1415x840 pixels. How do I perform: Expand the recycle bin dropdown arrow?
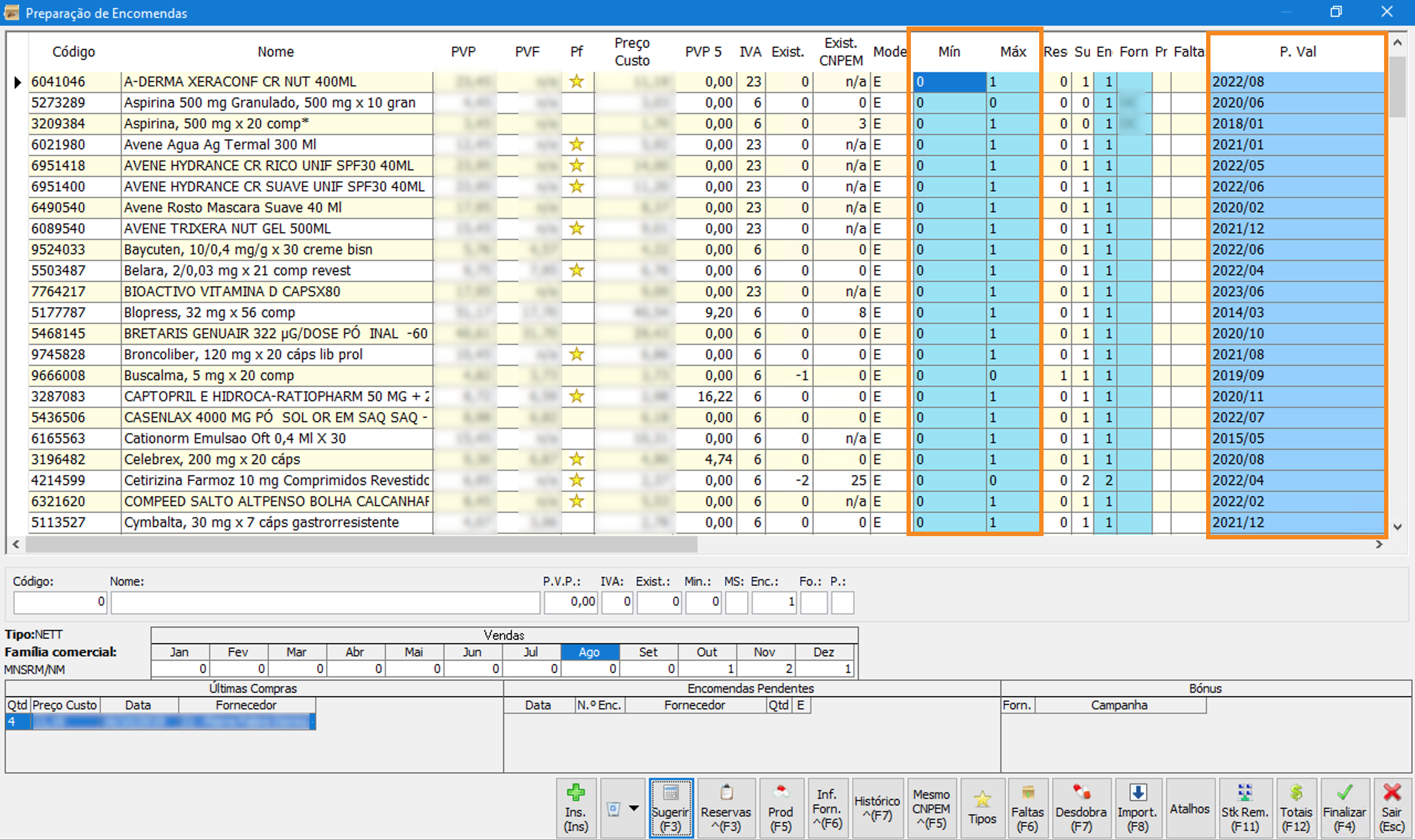[634, 809]
